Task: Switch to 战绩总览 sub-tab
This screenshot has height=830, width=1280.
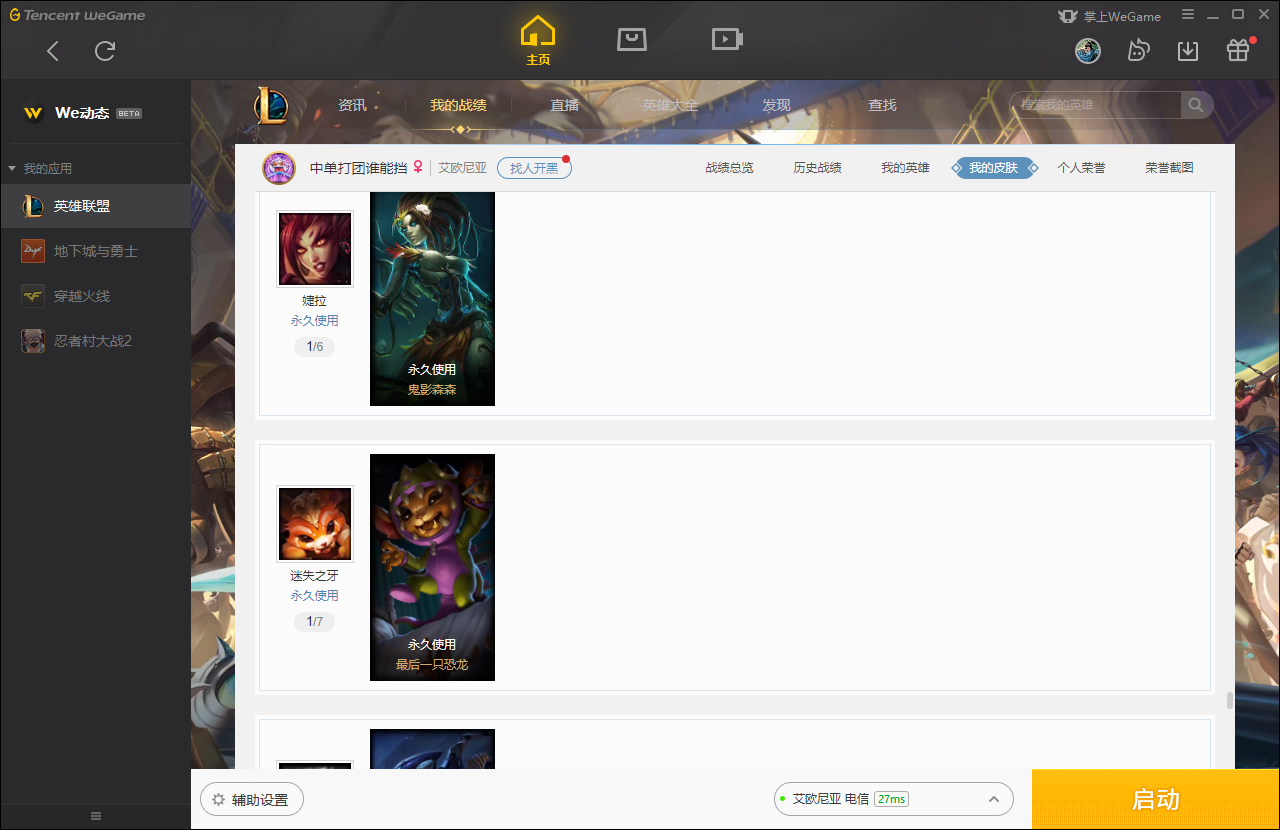Action: [x=729, y=168]
